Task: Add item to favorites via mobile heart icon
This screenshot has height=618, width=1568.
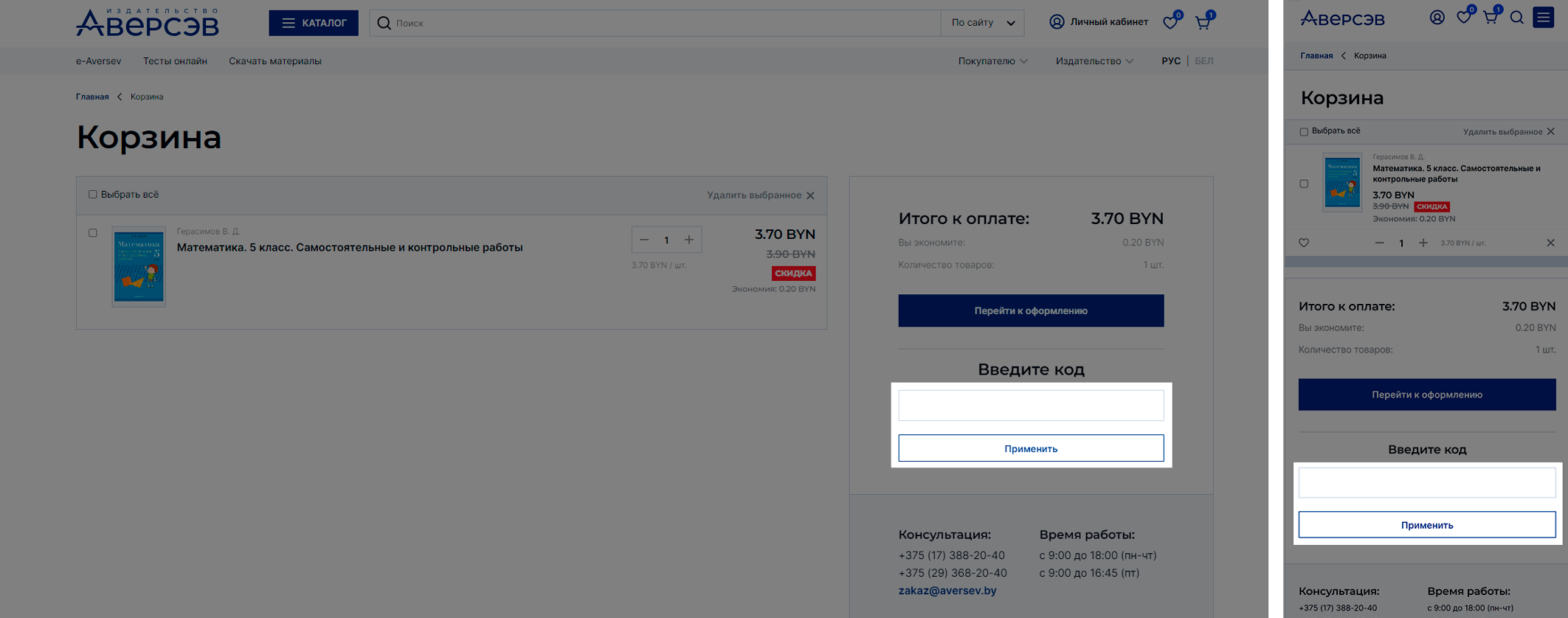Action: pyautogui.click(x=1304, y=243)
